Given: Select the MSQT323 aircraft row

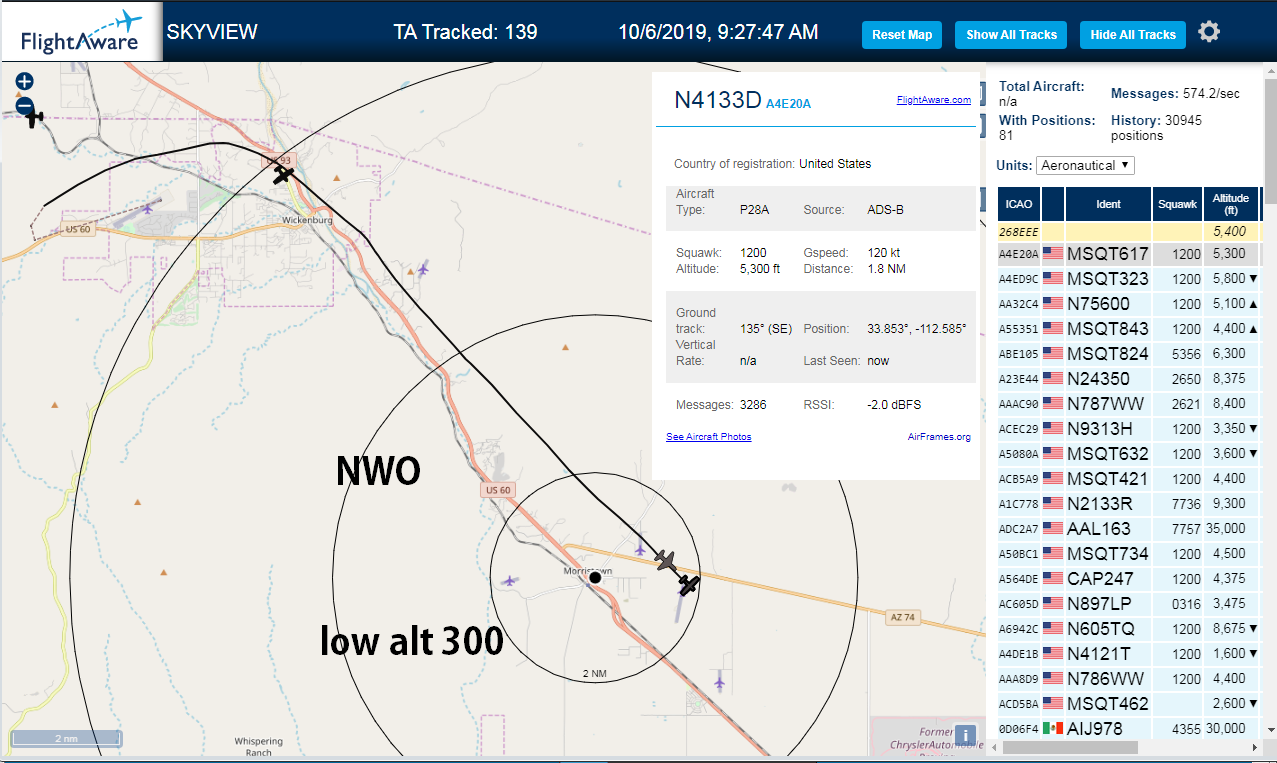Looking at the screenshot, I should [1128, 279].
